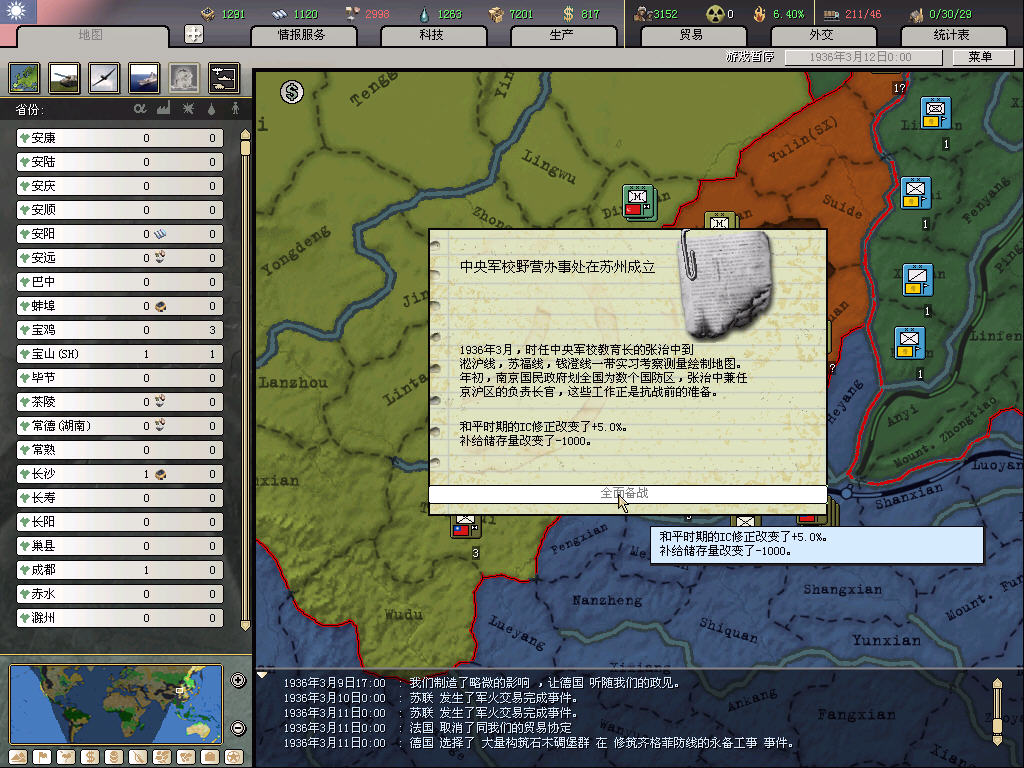
Task: Select province 巴中 in list
Action: [120, 282]
